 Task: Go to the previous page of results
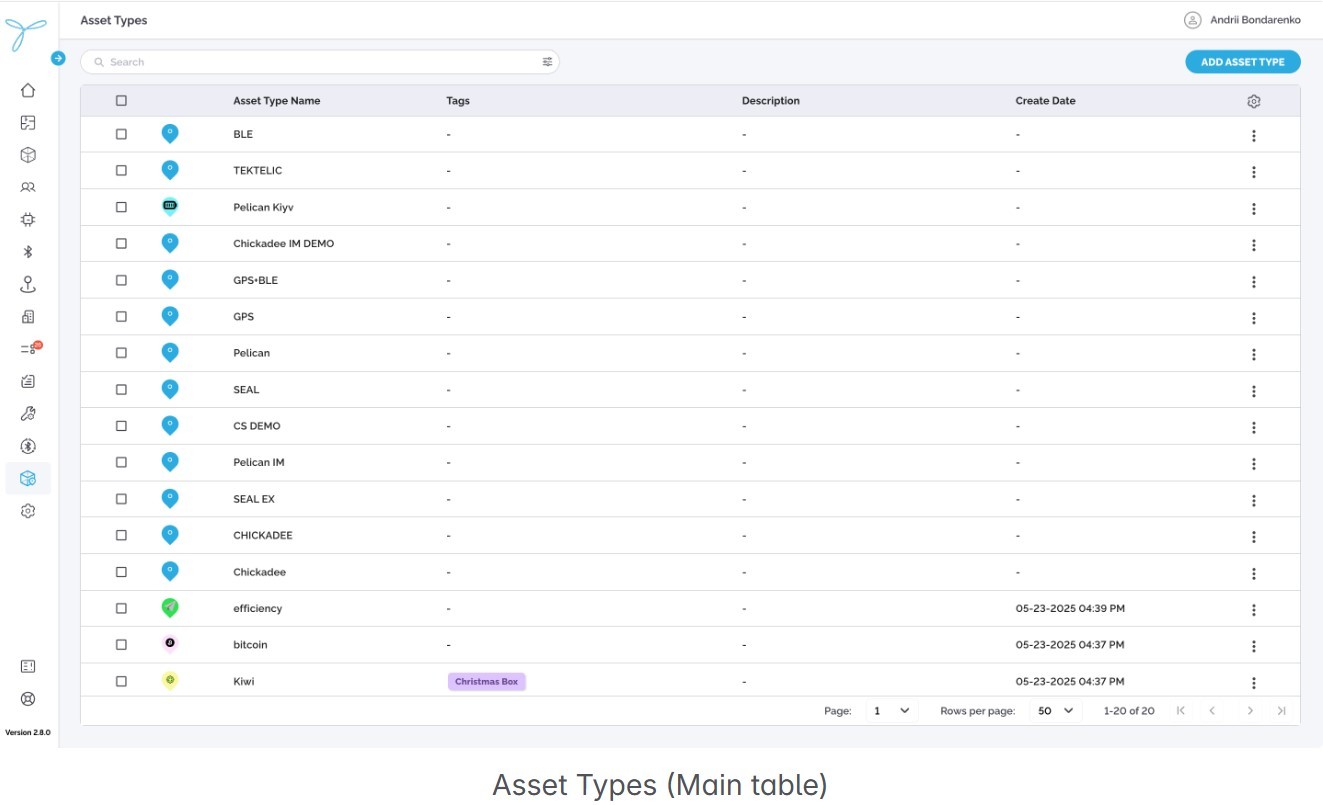pos(1212,711)
